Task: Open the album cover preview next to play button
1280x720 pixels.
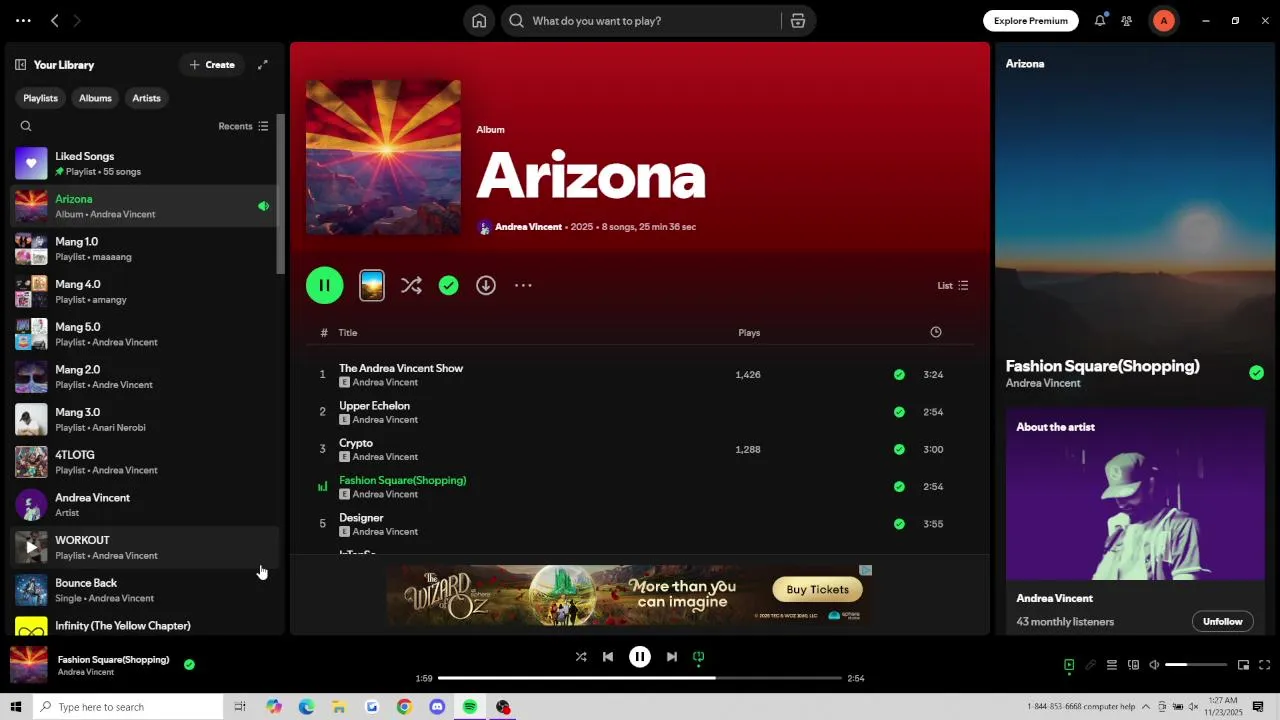Action: 372,286
